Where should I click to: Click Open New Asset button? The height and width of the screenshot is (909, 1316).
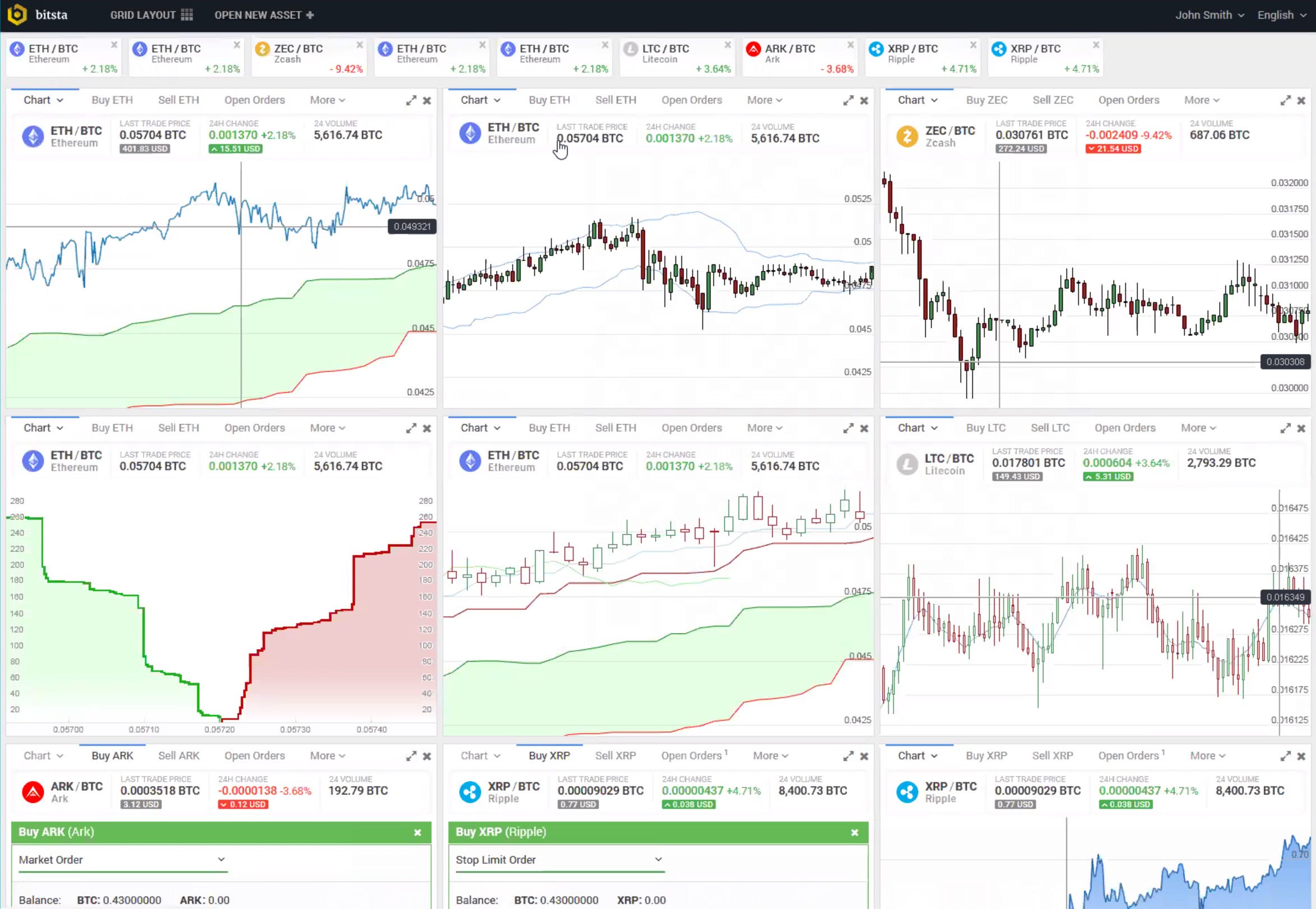264,15
